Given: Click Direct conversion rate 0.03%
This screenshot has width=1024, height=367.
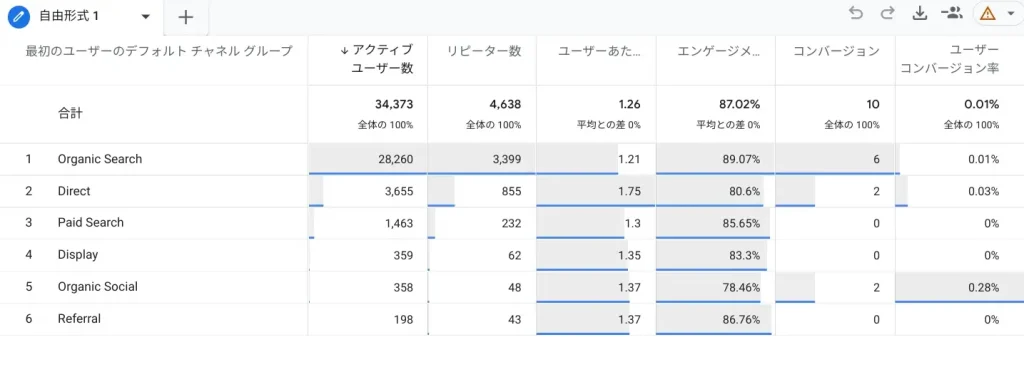Looking at the screenshot, I should click(x=985, y=191).
